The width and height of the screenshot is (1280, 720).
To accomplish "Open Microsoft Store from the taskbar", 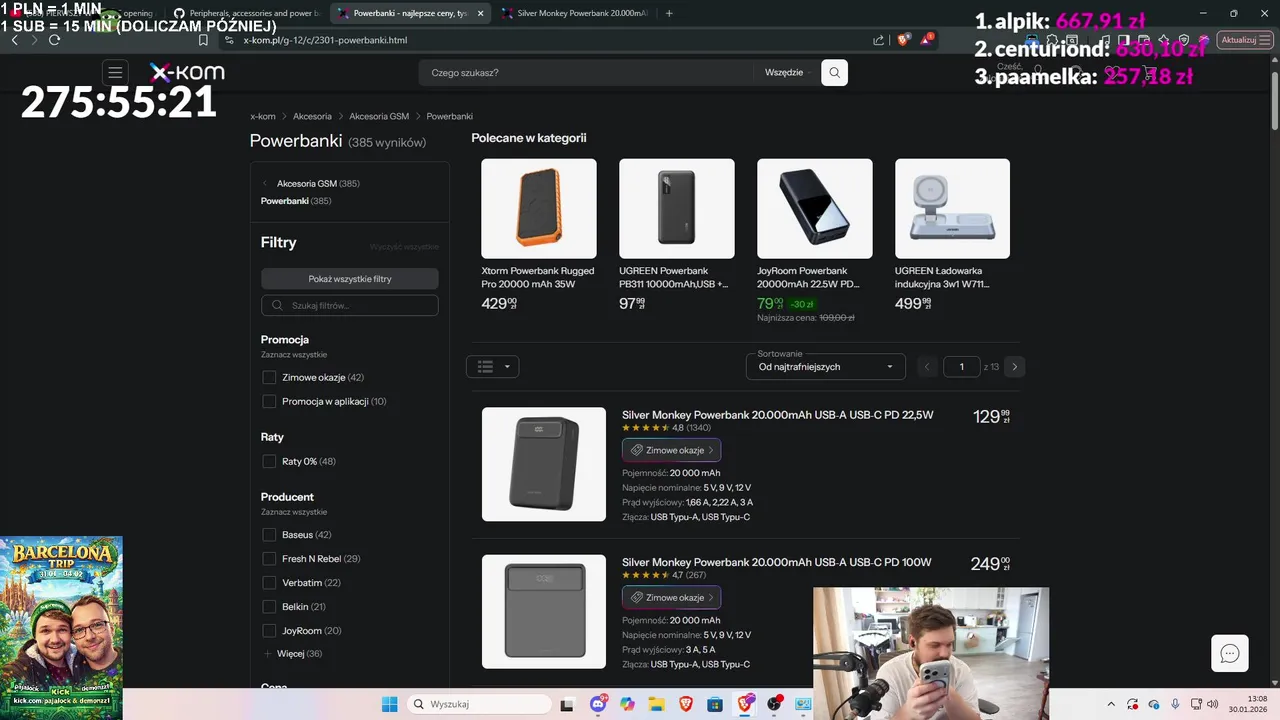I will [715, 704].
